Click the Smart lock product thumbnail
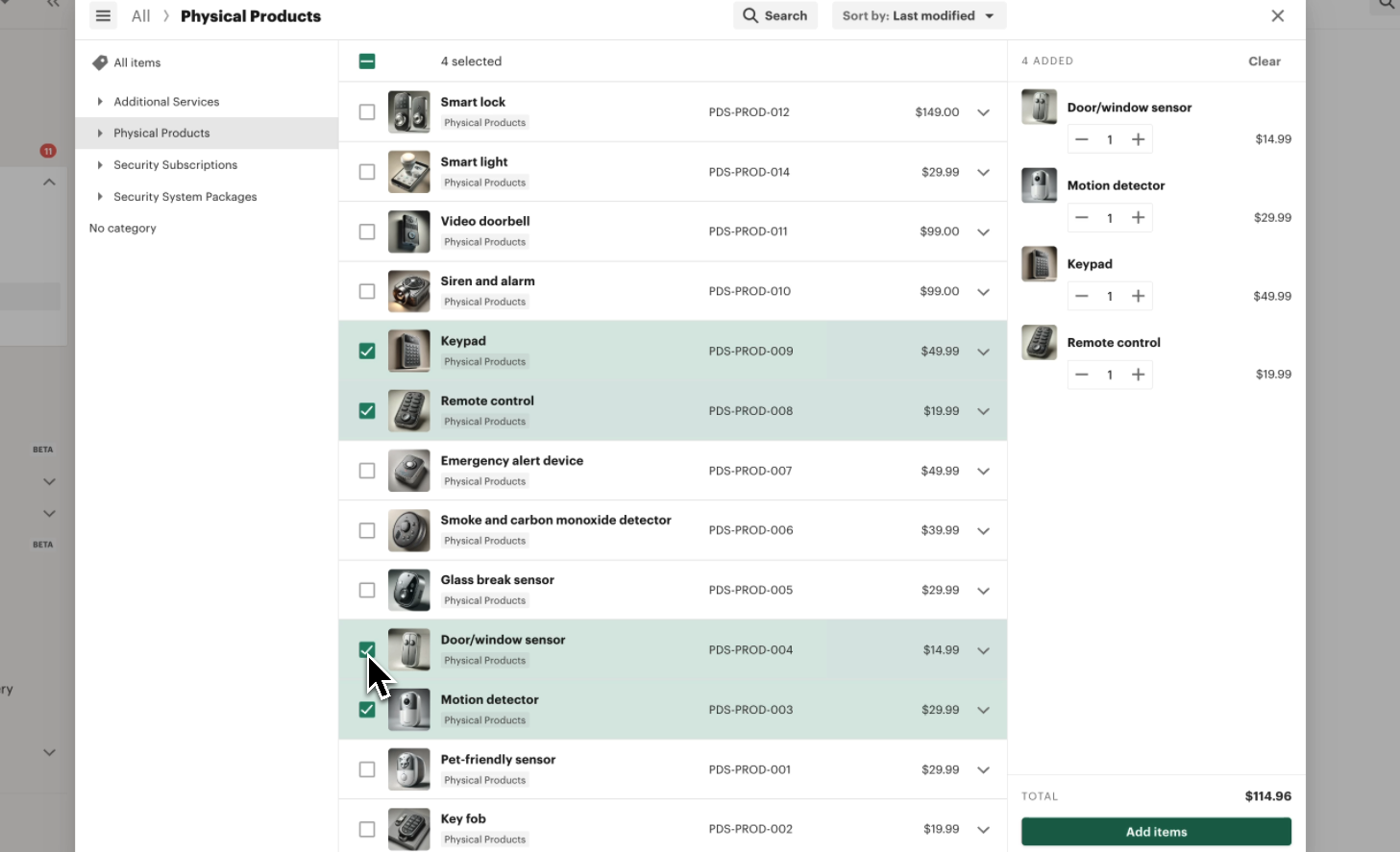This screenshot has width=1400, height=852. coord(408,112)
